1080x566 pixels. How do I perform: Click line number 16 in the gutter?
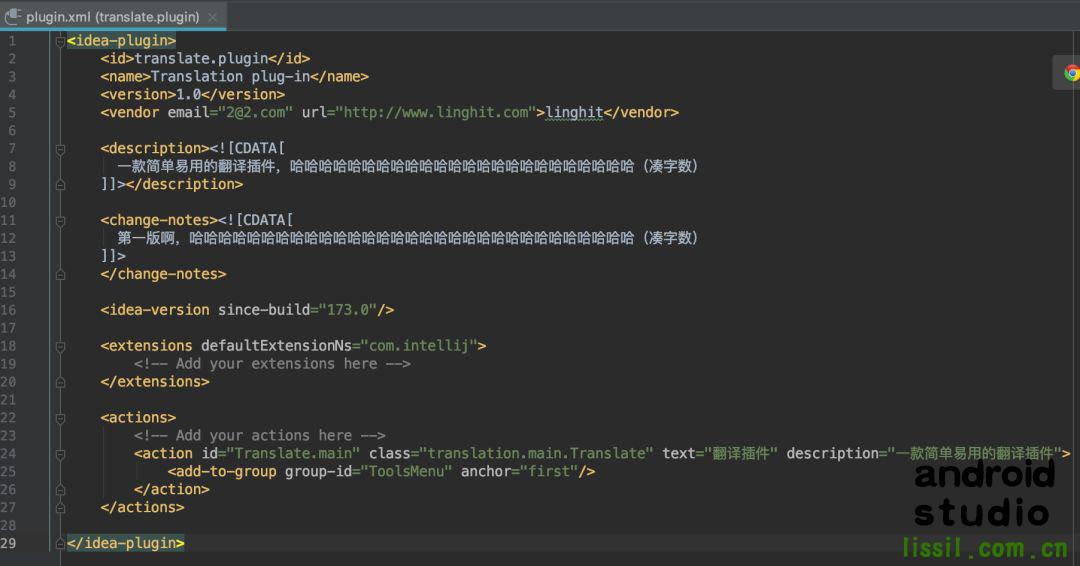(x=8, y=310)
